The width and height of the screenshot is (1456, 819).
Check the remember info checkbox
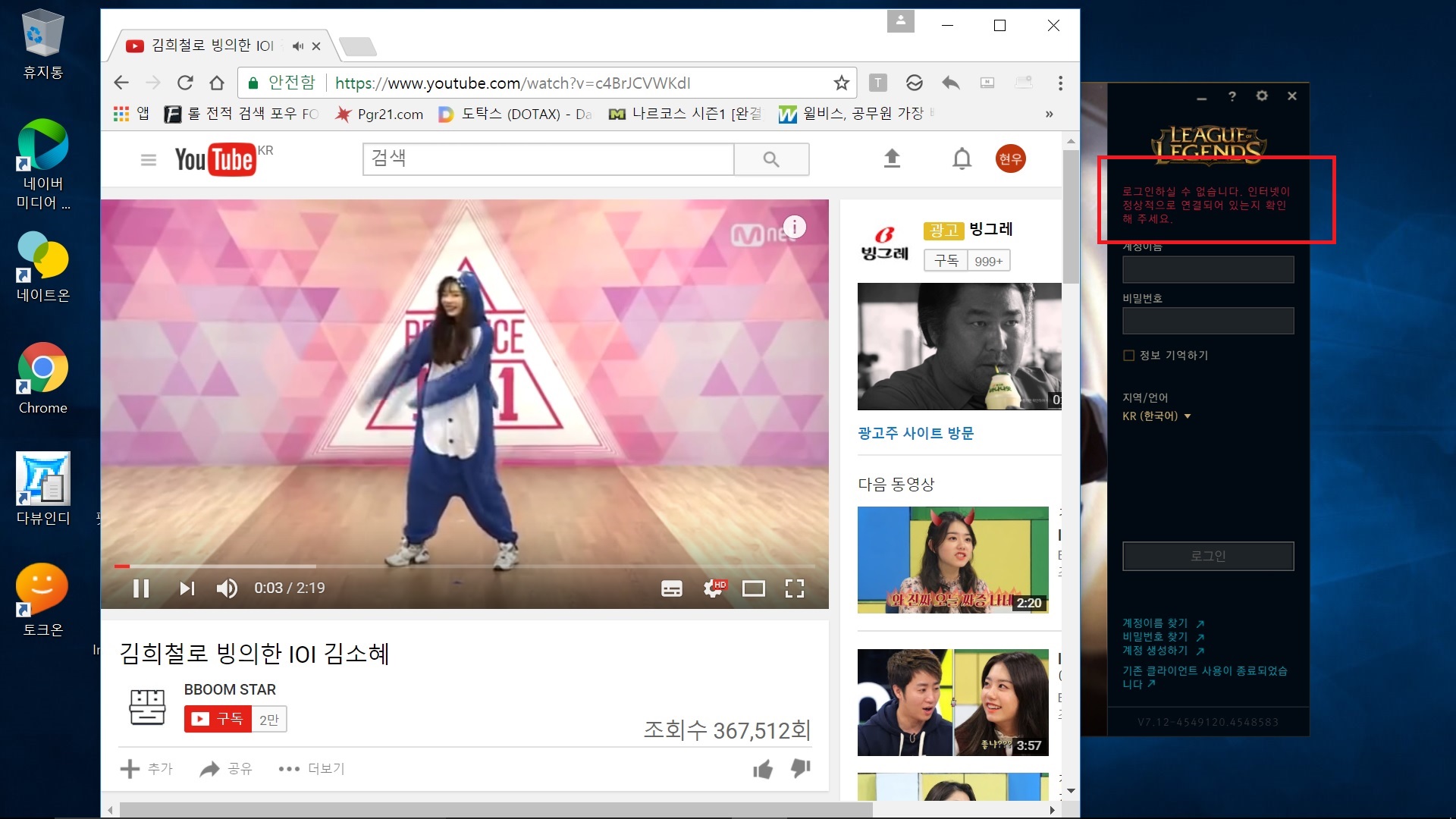tap(1128, 356)
